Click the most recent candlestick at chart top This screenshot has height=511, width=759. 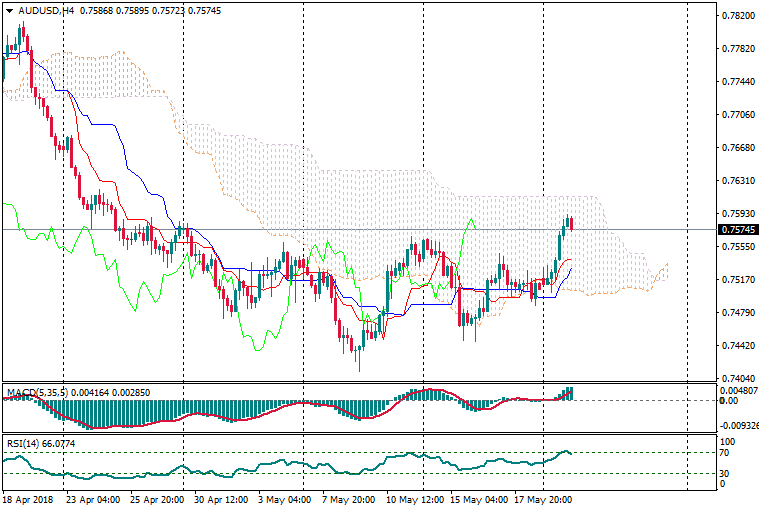571,222
